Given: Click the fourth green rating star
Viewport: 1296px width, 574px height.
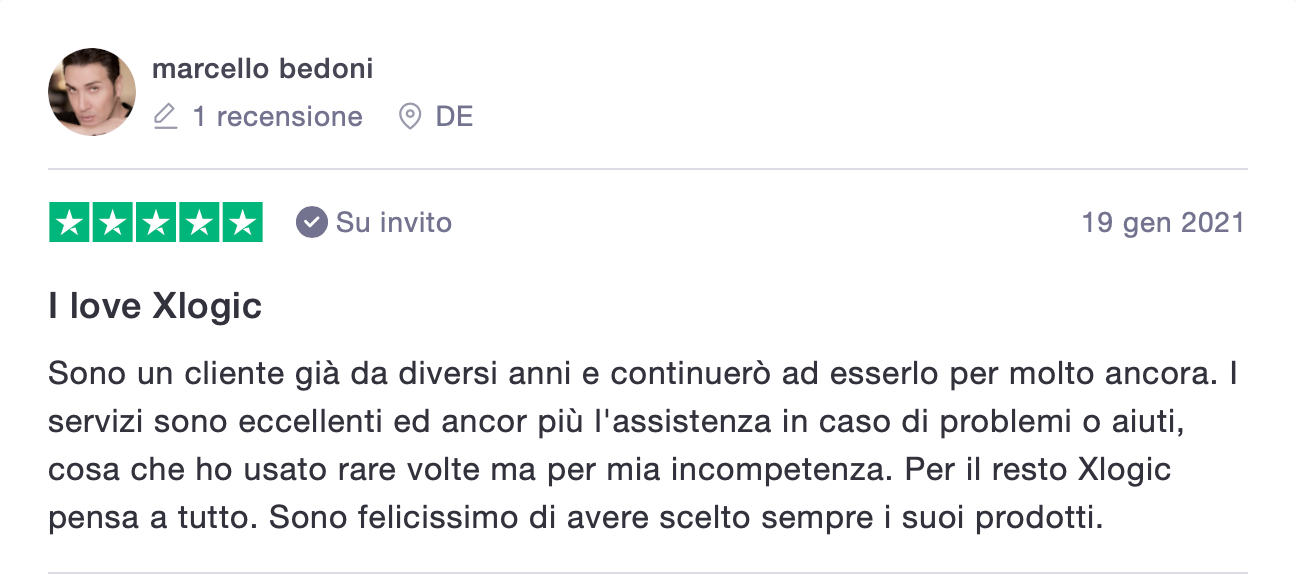Looking at the screenshot, I should pos(198,222).
